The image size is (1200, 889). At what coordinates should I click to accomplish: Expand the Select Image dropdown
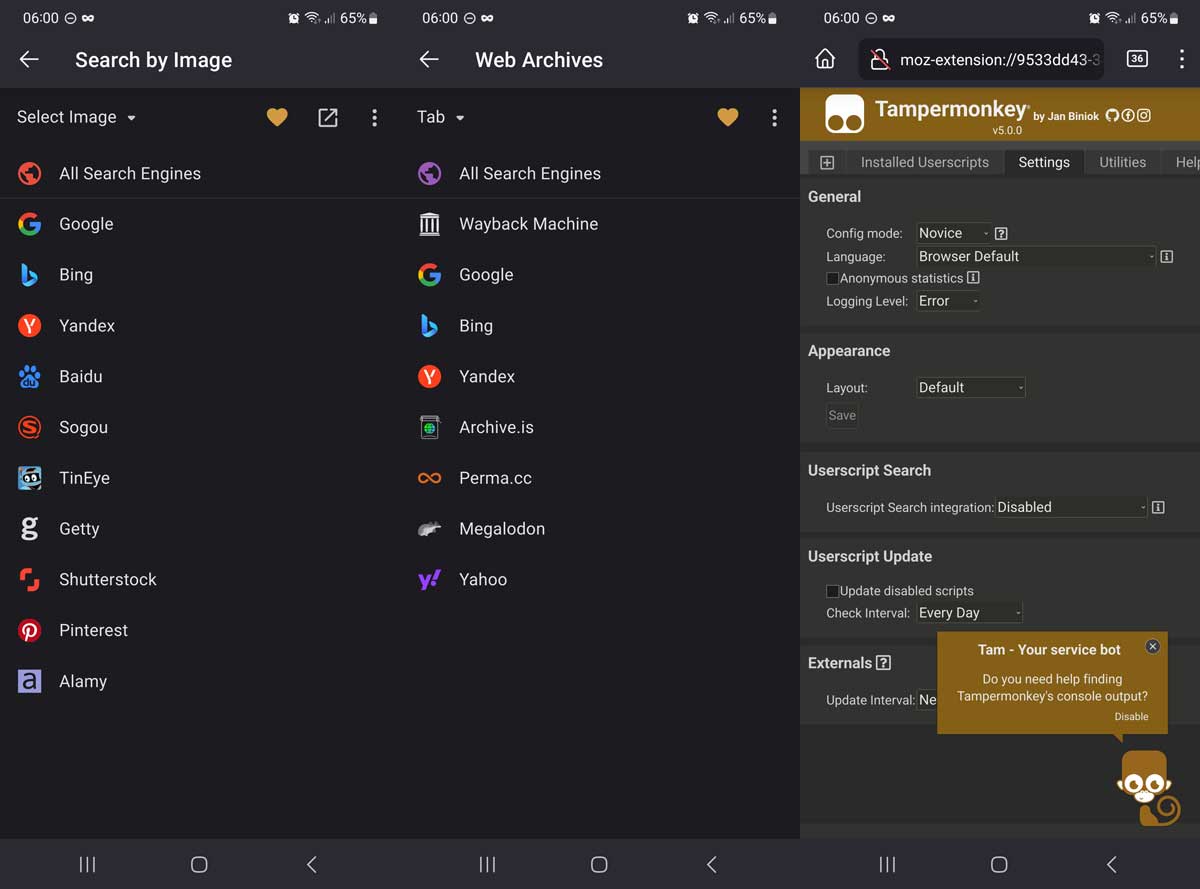pos(76,117)
